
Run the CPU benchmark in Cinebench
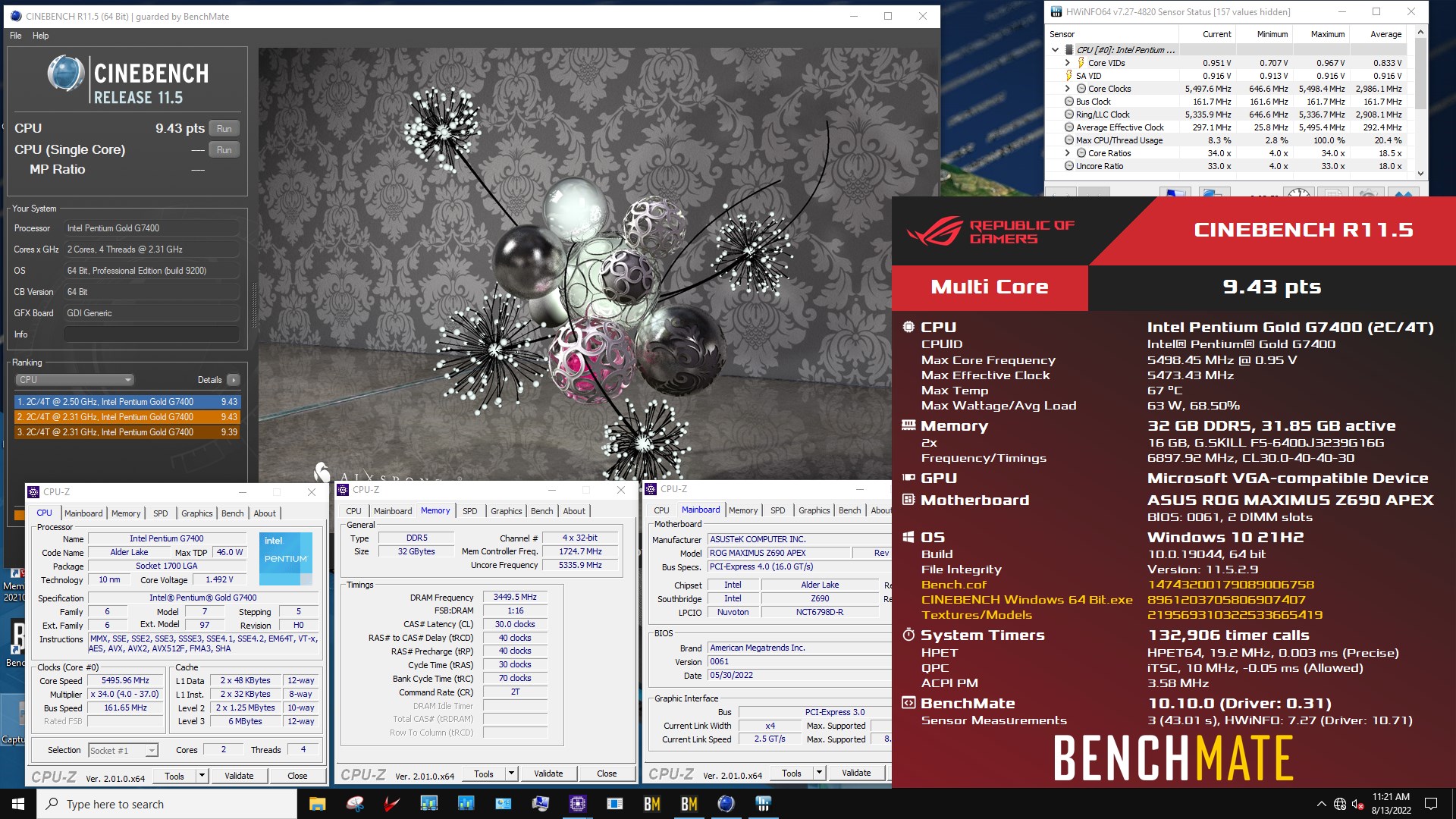click(x=224, y=129)
